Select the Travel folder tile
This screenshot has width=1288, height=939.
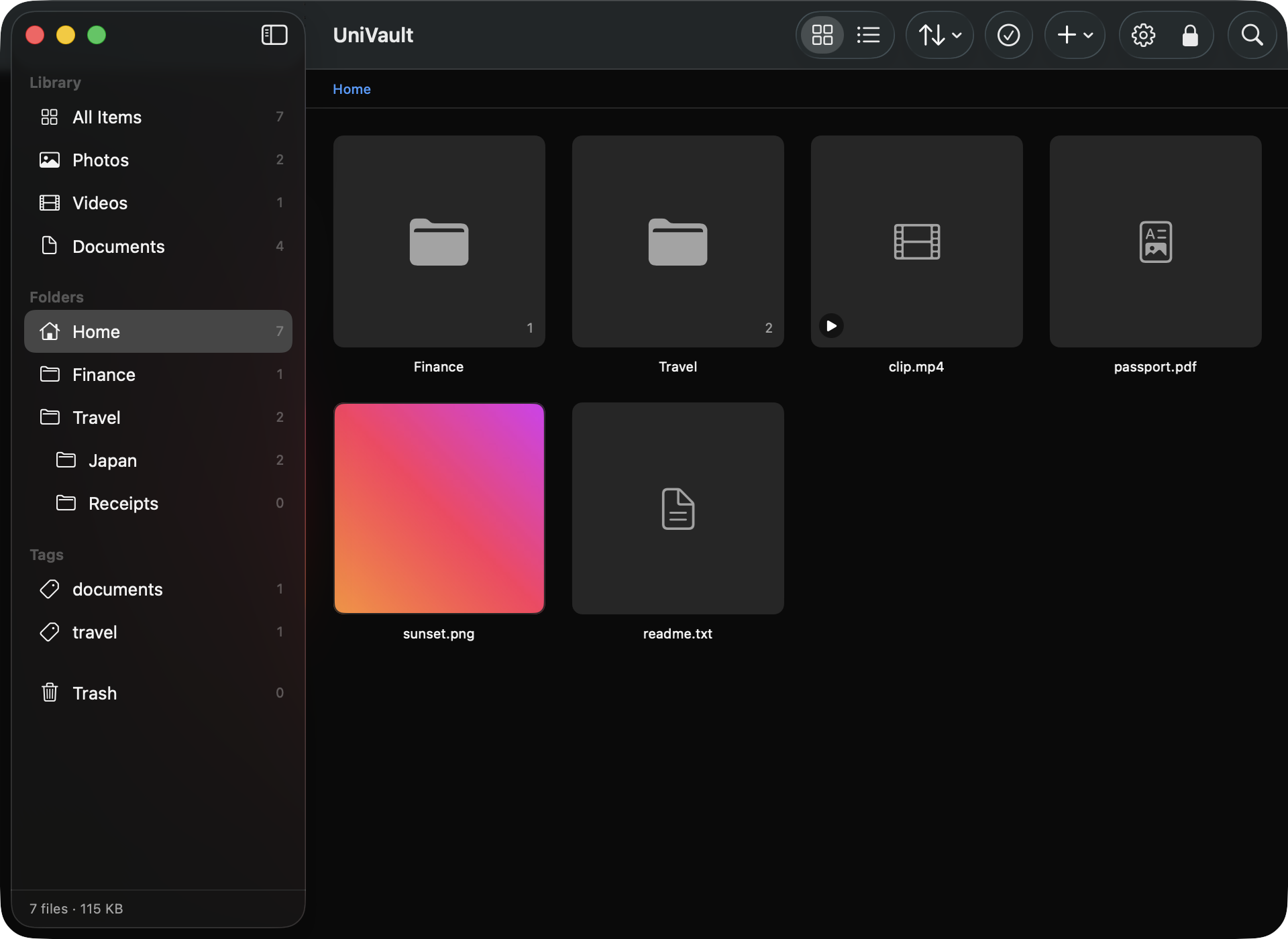pyautogui.click(x=678, y=241)
